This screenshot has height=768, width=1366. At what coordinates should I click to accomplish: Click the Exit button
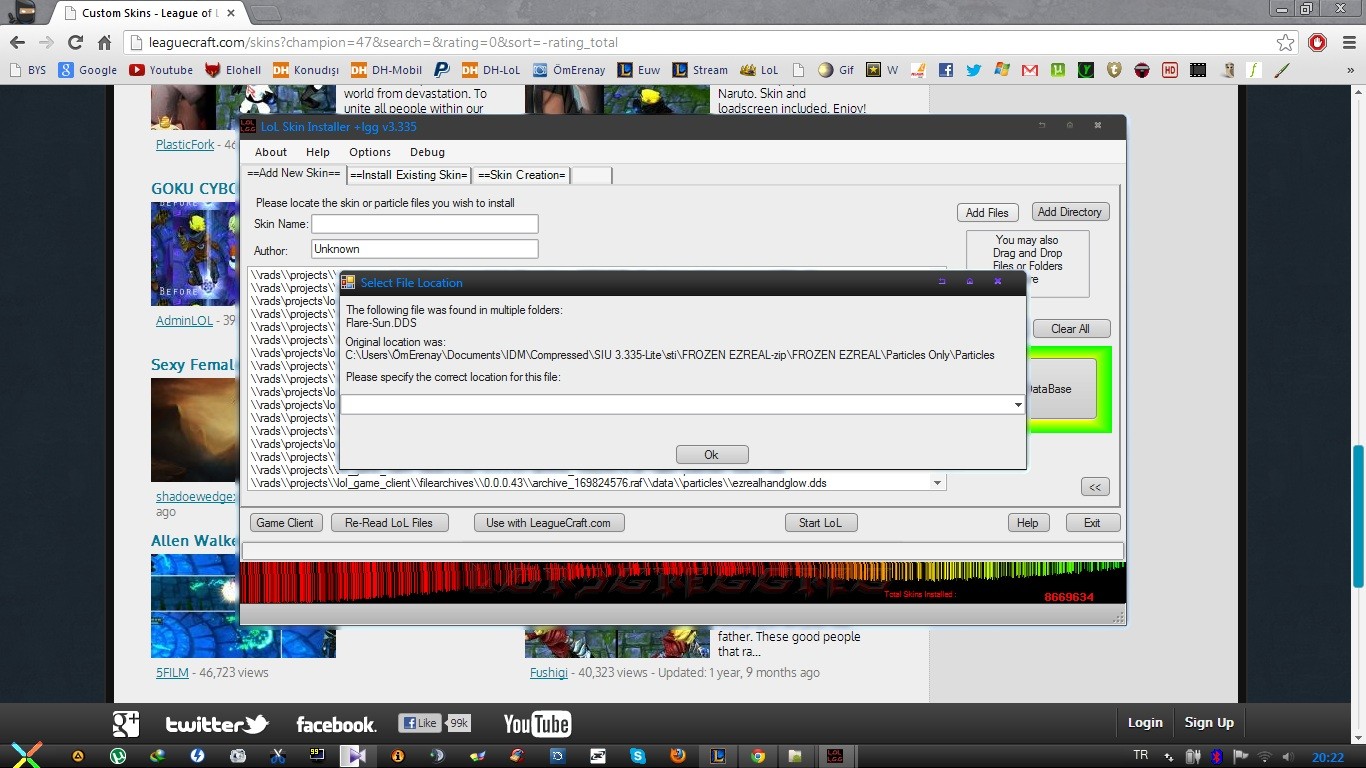point(1092,523)
